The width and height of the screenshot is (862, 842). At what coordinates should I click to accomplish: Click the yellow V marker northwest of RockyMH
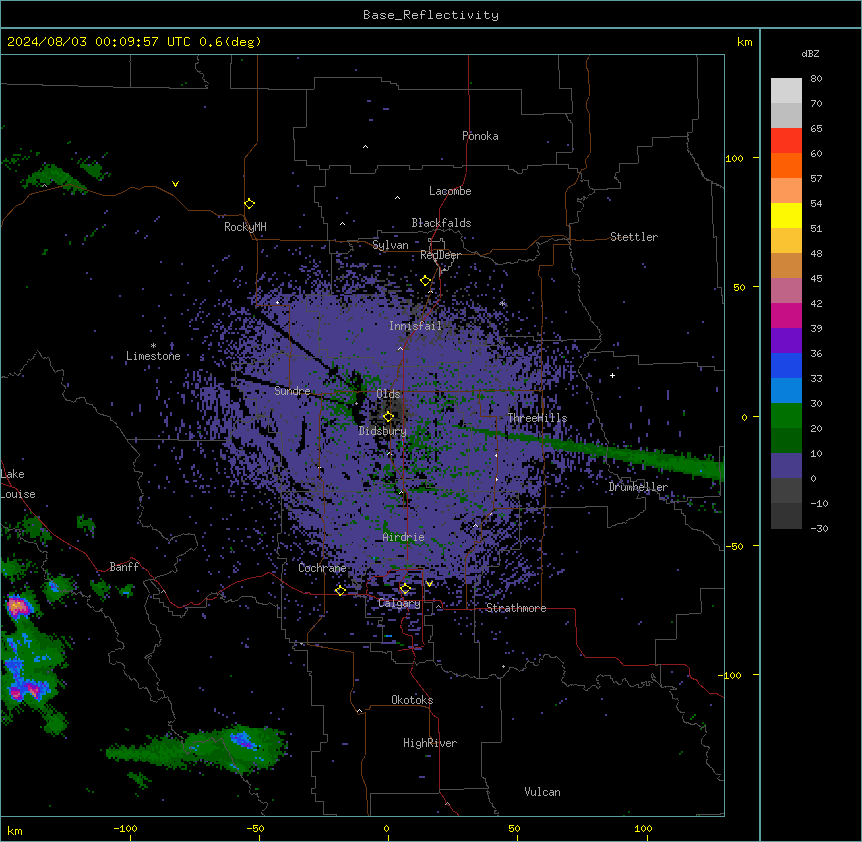click(x=175, y=184)
